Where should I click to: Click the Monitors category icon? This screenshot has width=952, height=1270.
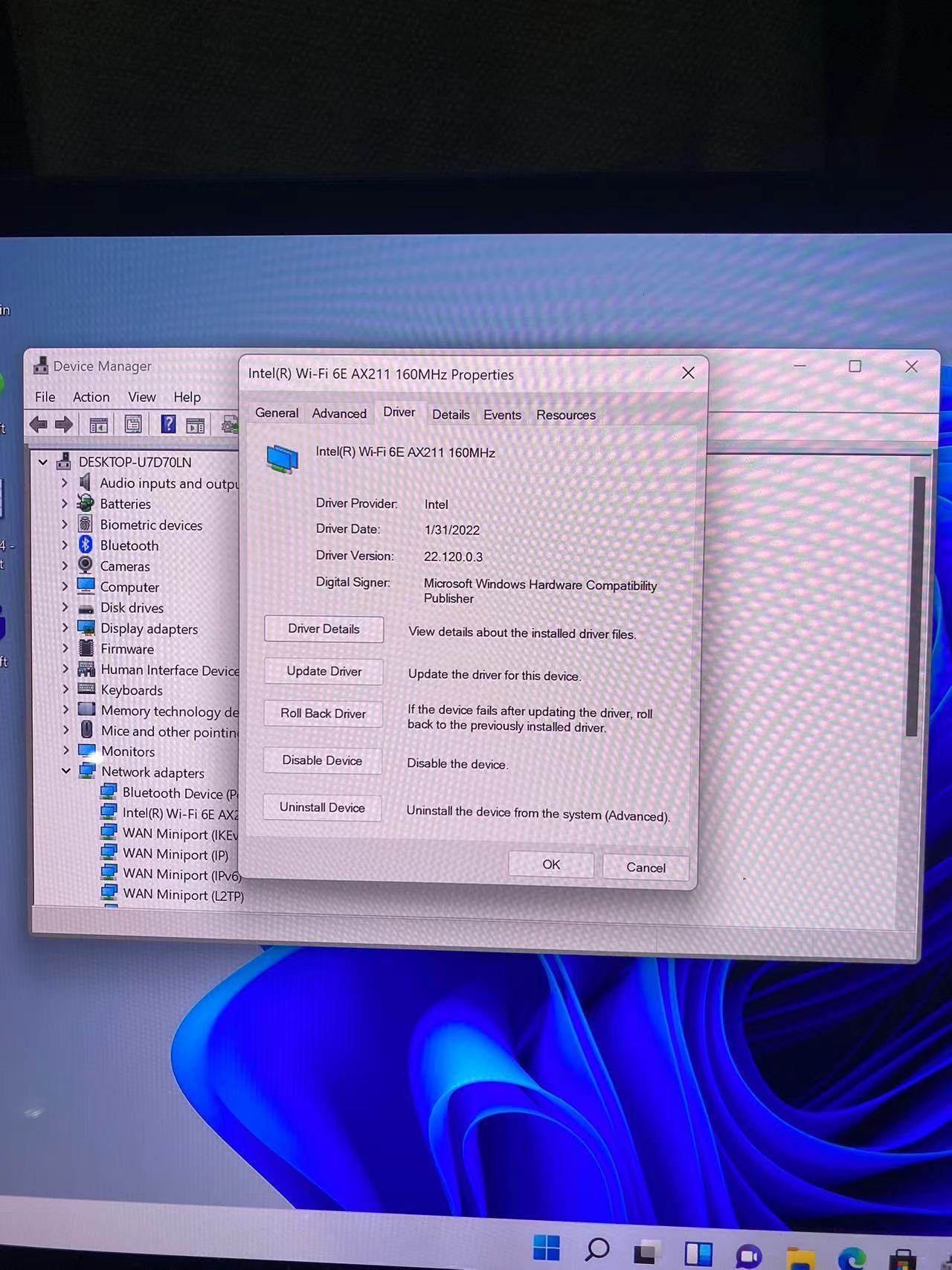(x=87, y=751)
